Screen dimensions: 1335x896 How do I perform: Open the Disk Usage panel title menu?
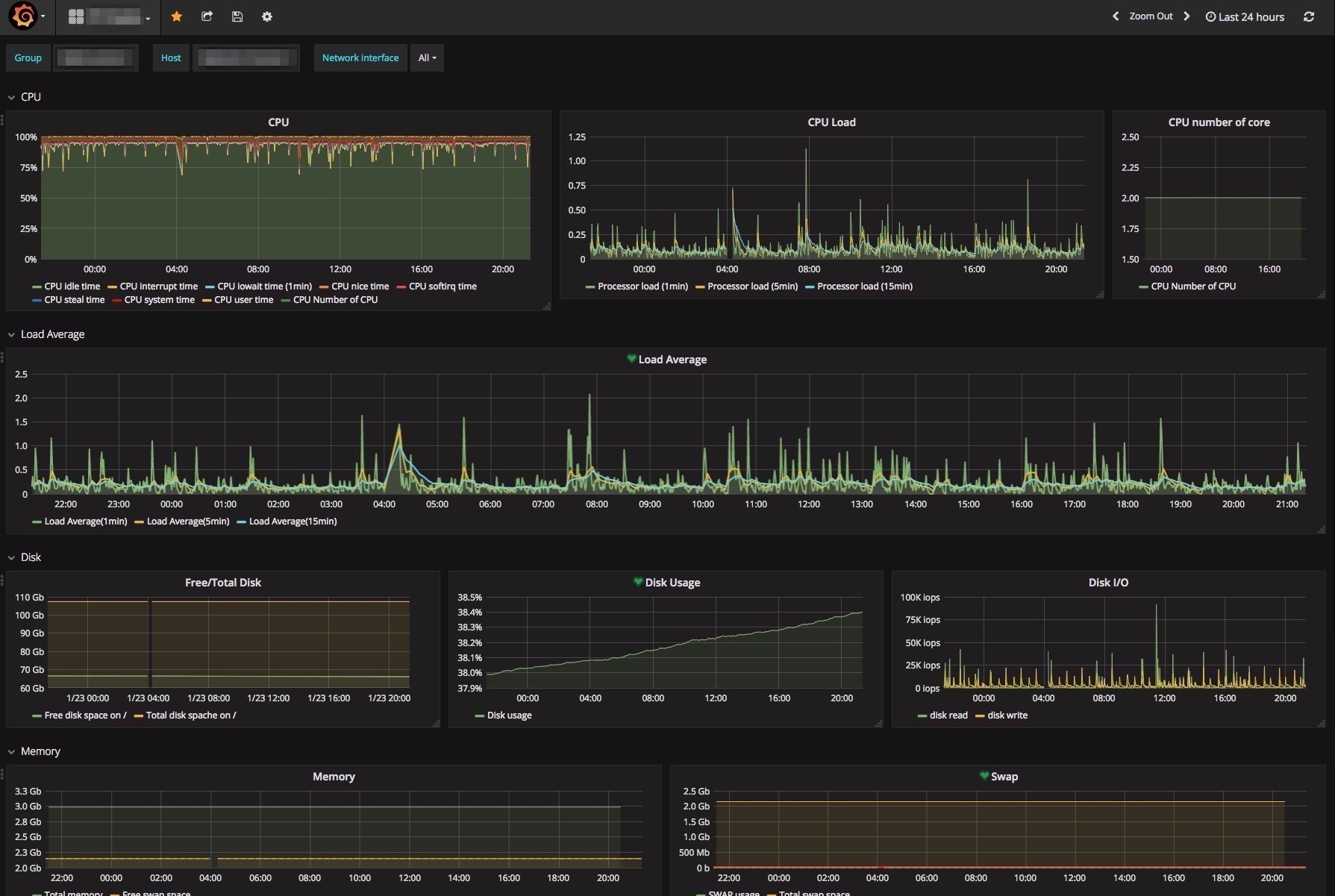click(672, 583)
